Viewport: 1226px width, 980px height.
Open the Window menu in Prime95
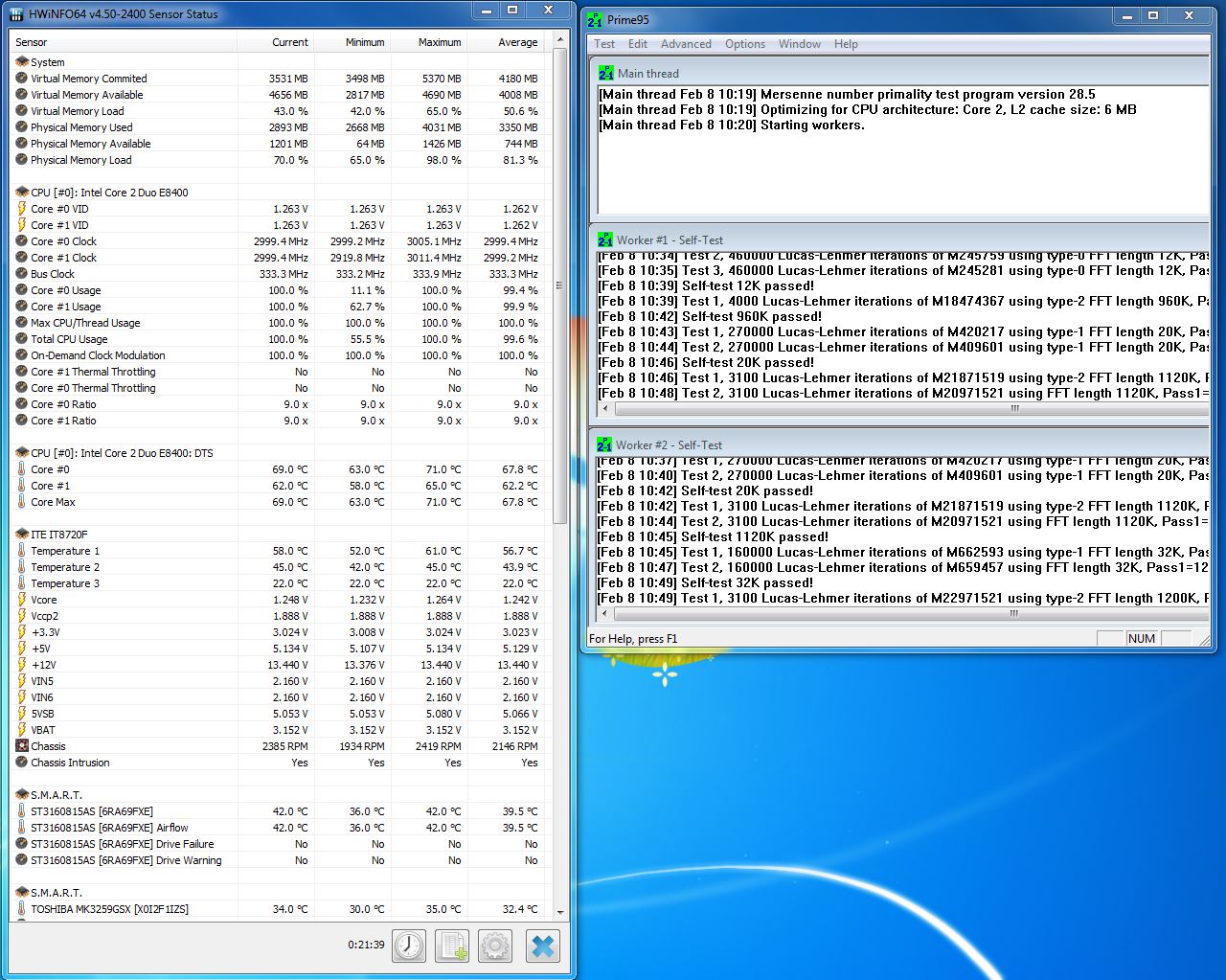tap(800, 44)
